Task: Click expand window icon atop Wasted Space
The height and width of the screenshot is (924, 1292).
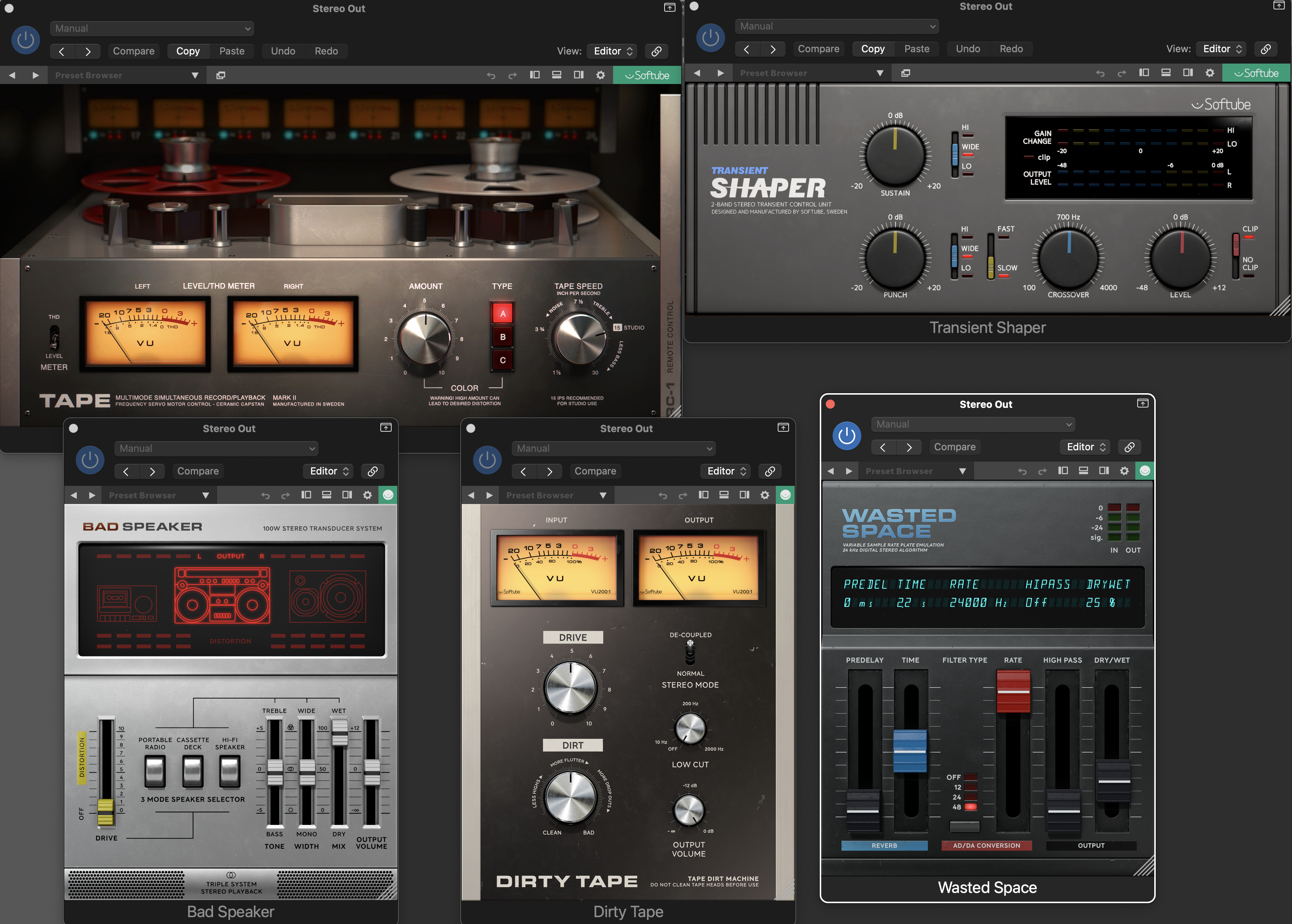Action: tap(1143, 403)
